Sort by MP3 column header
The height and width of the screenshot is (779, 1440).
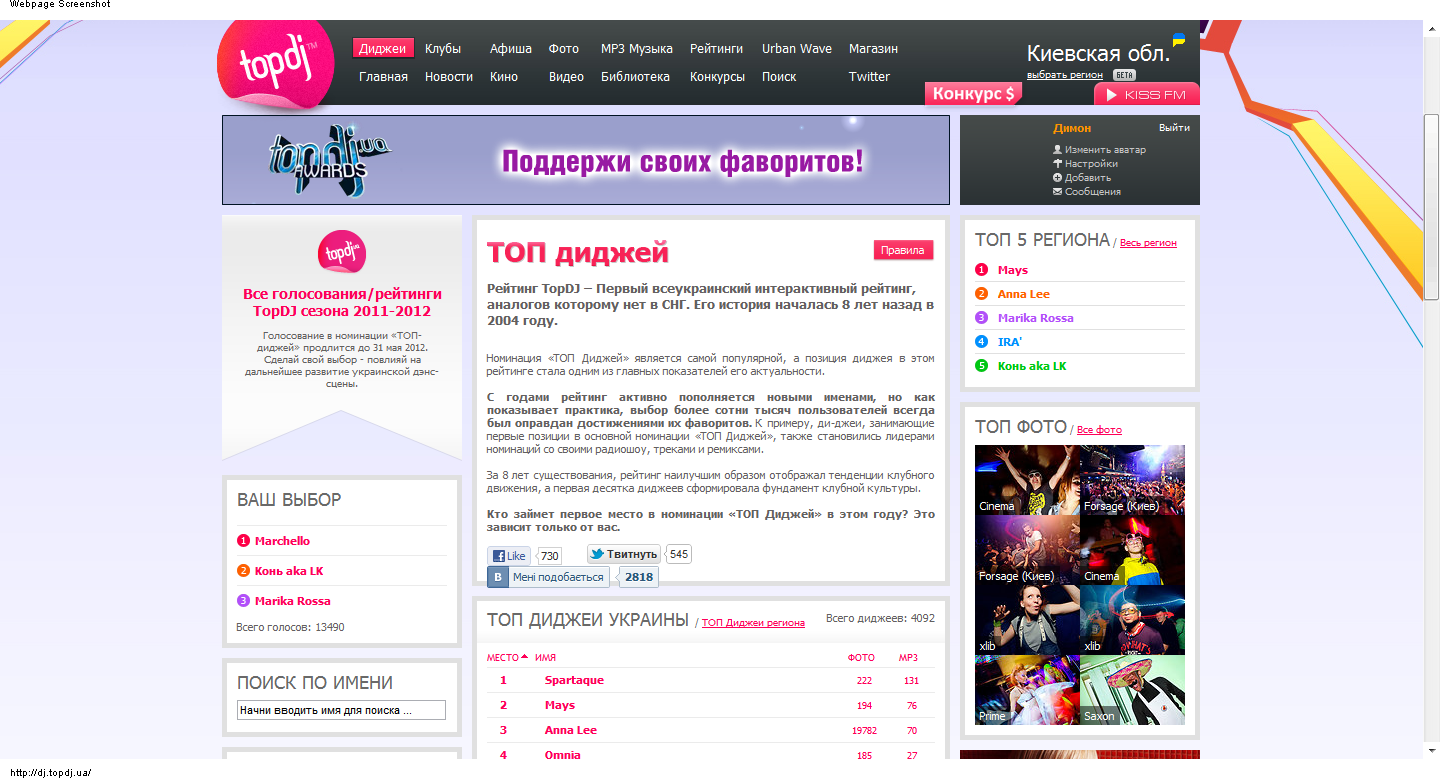(x=908, y=658)
